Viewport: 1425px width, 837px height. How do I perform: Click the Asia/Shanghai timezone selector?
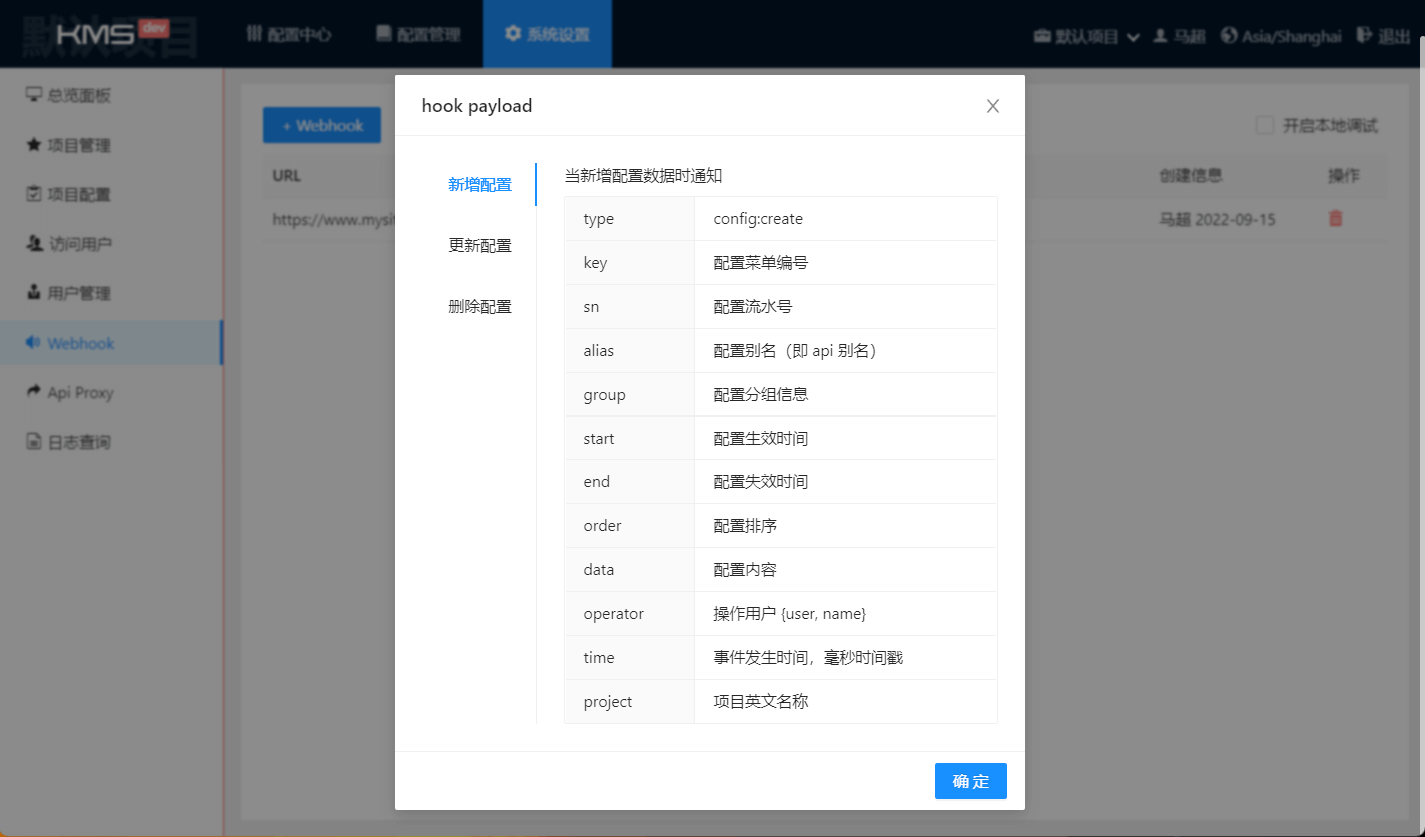tap(1280, 36)
